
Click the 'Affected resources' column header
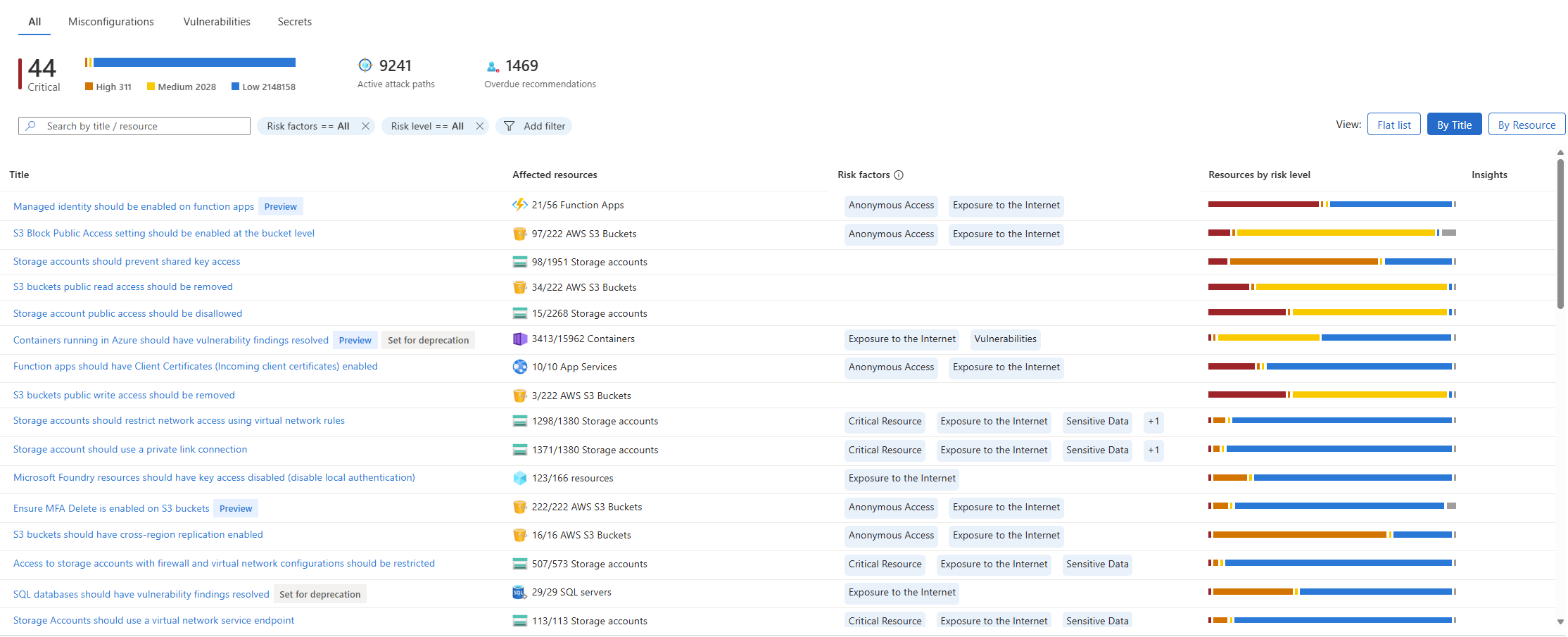click(555, 175)
